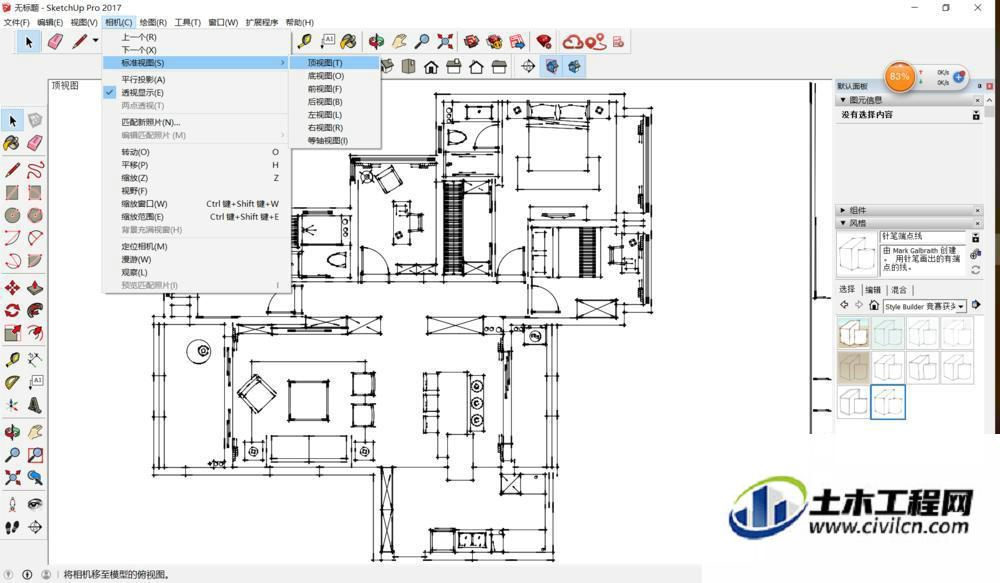Select the 3D Text tool

tap(35, 405)
